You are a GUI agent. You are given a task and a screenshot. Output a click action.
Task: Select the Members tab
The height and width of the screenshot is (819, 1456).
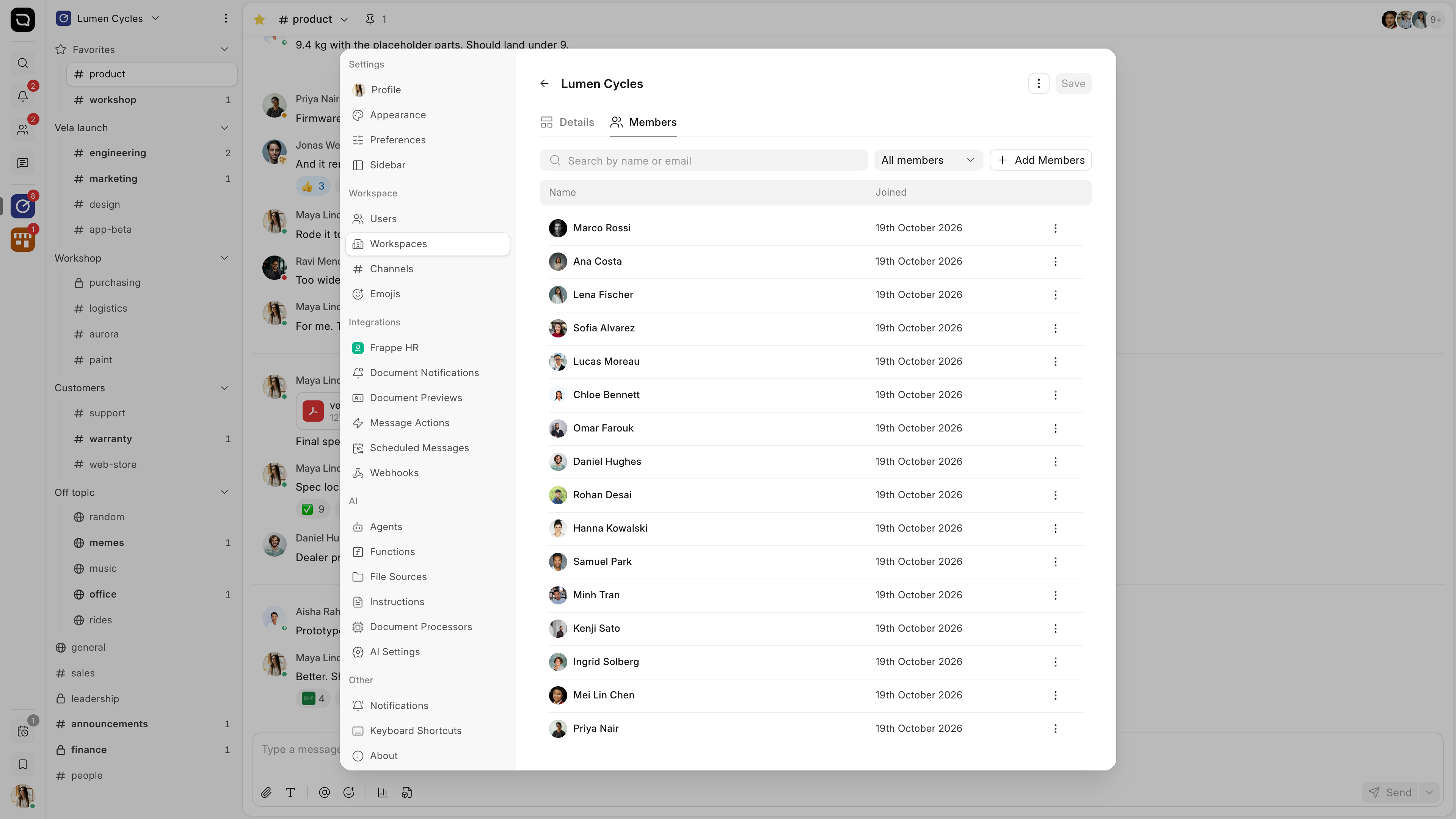(x=643, y=122)
